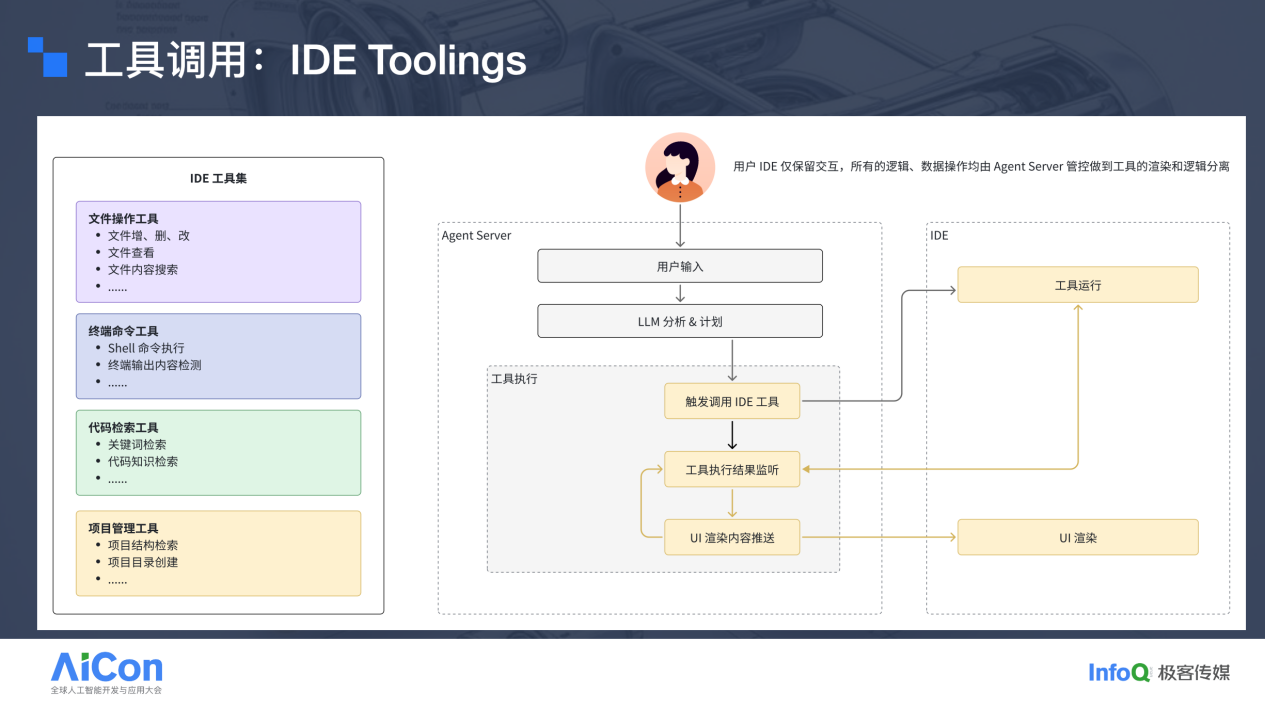Click the 工具执行结果监听 node

click(732, 469)
